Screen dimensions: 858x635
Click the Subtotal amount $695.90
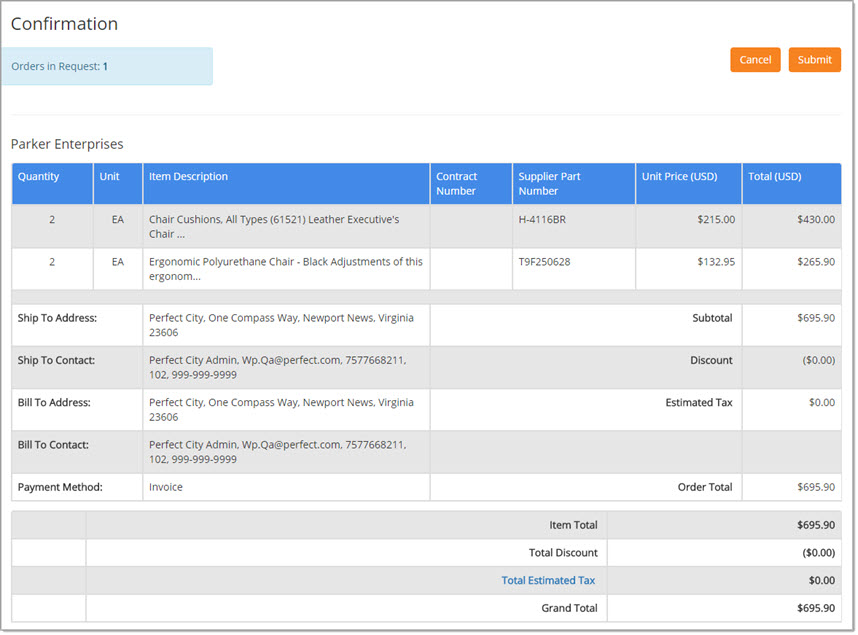(815, 318)
